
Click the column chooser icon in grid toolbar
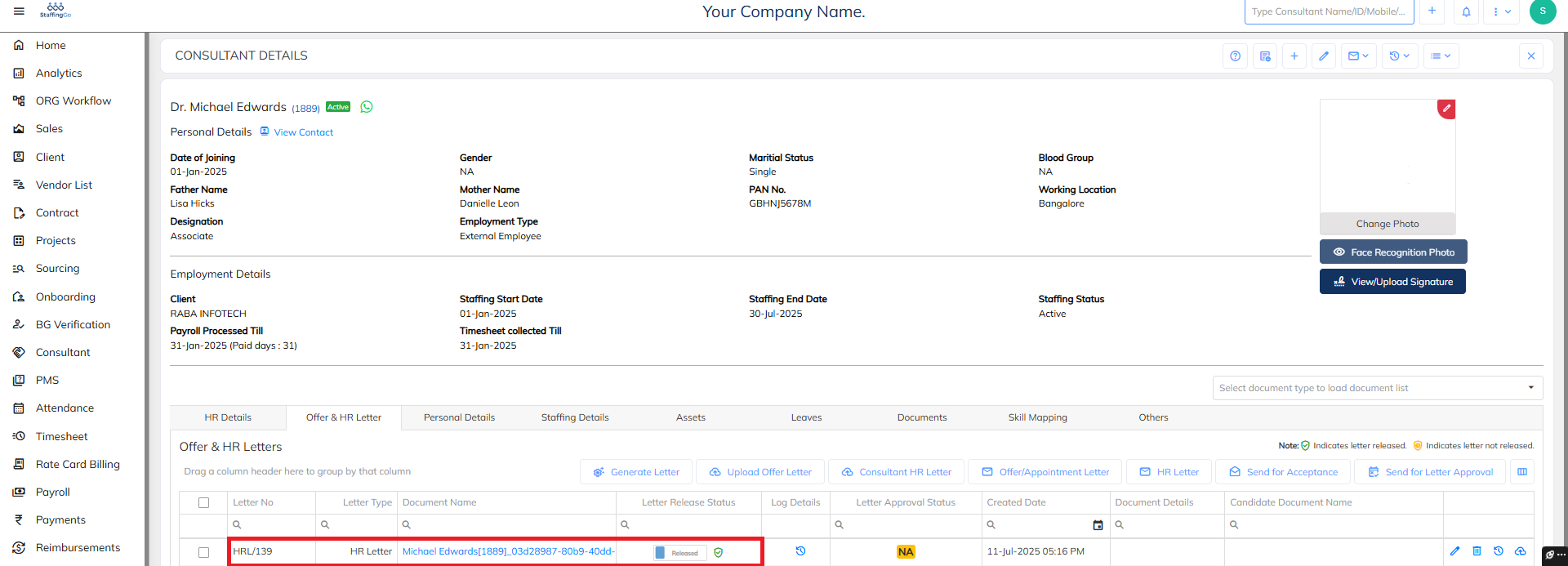pos(1521,472)
